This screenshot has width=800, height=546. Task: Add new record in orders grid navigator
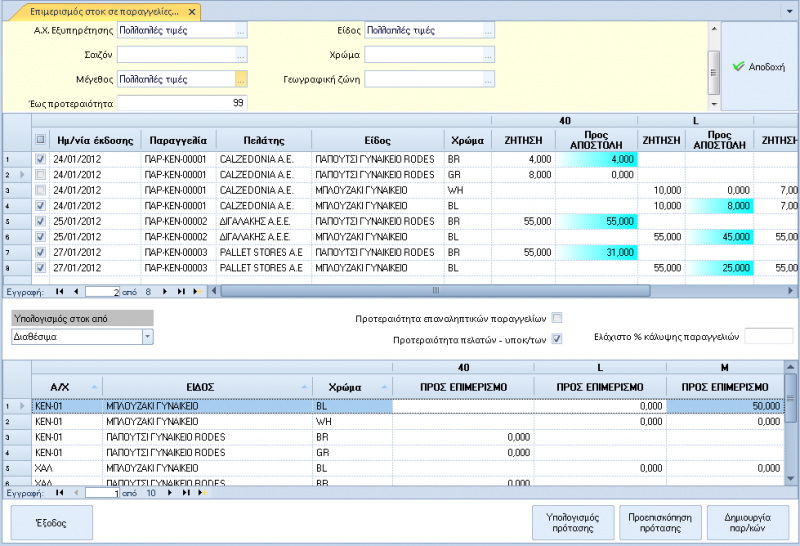coord(197,291)
